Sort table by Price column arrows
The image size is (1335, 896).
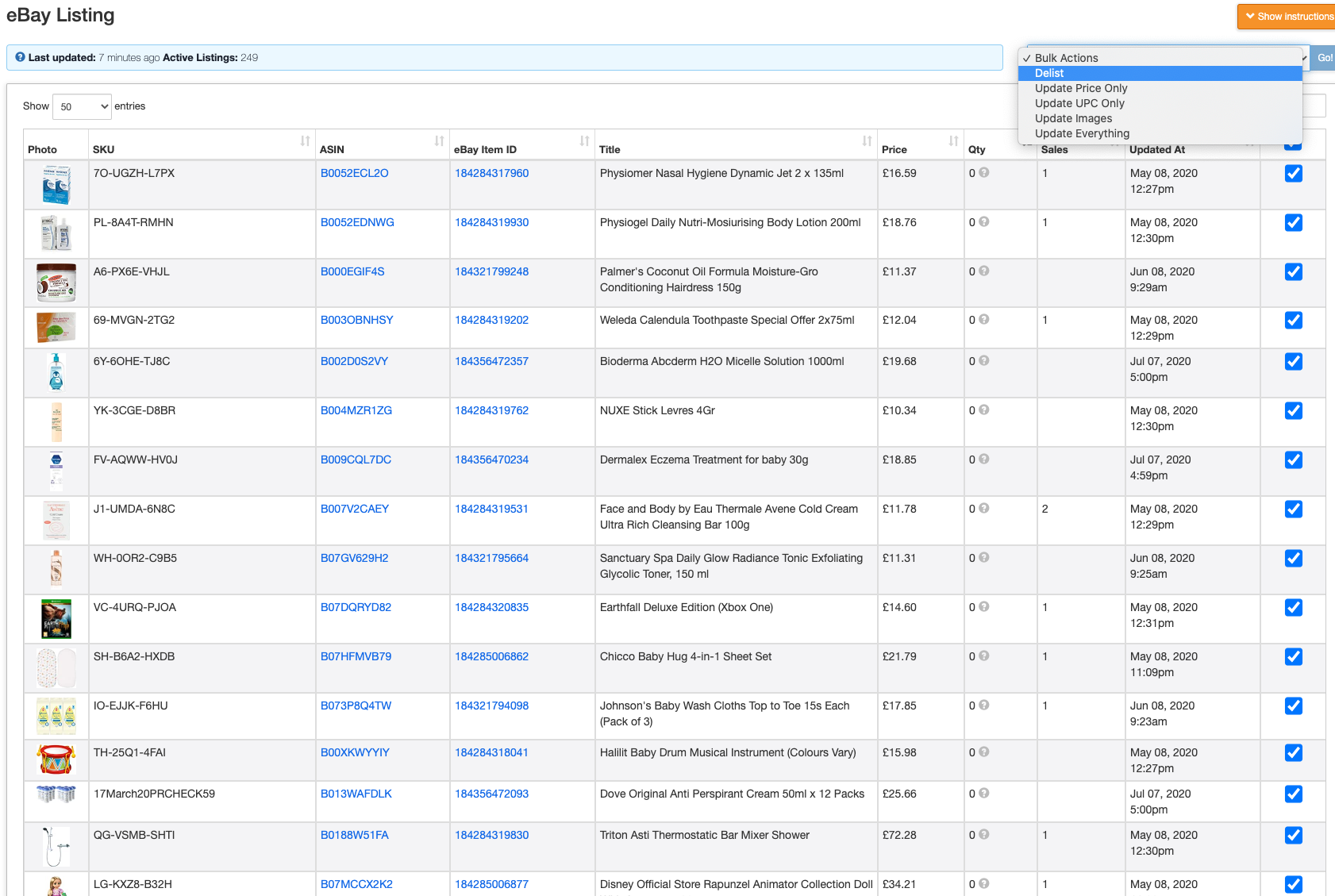(953, 141)
